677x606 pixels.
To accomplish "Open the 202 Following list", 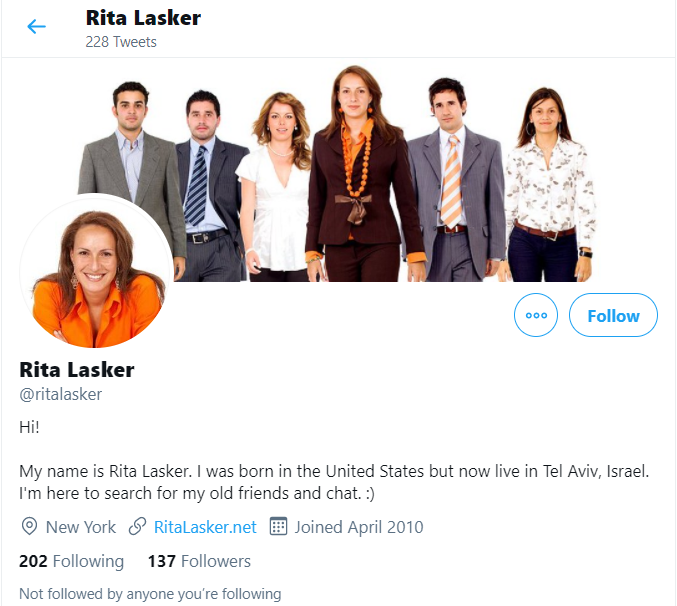I will [x=71, y=561].
